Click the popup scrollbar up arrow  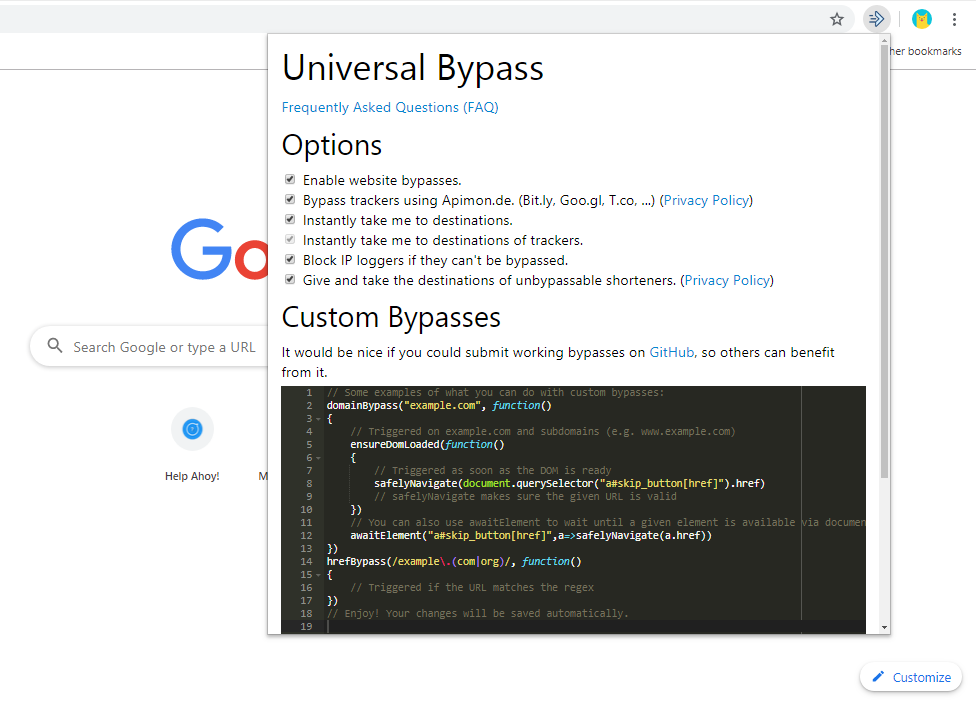click(883, 41)
